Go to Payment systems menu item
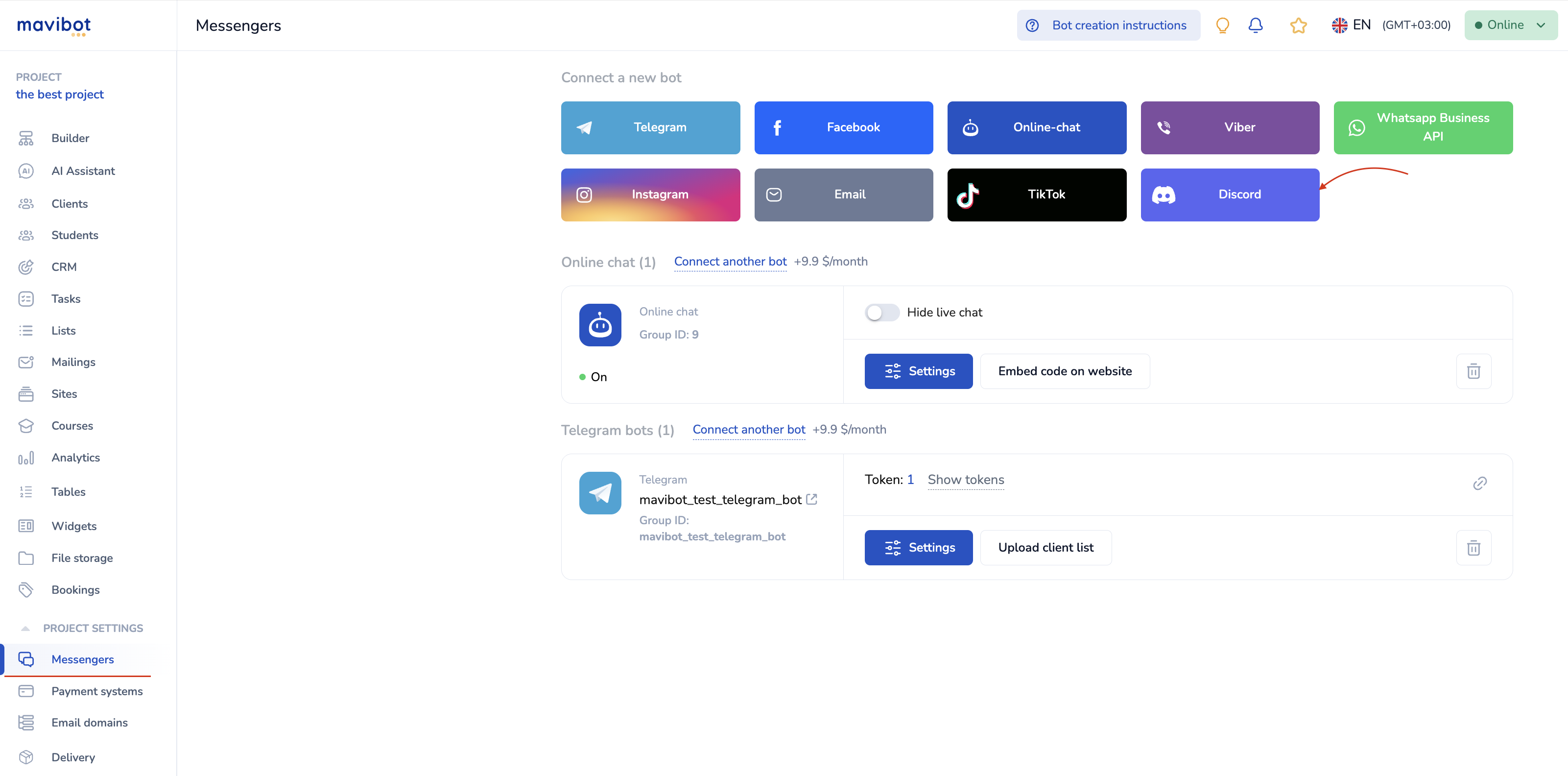 tap(97, 691)
